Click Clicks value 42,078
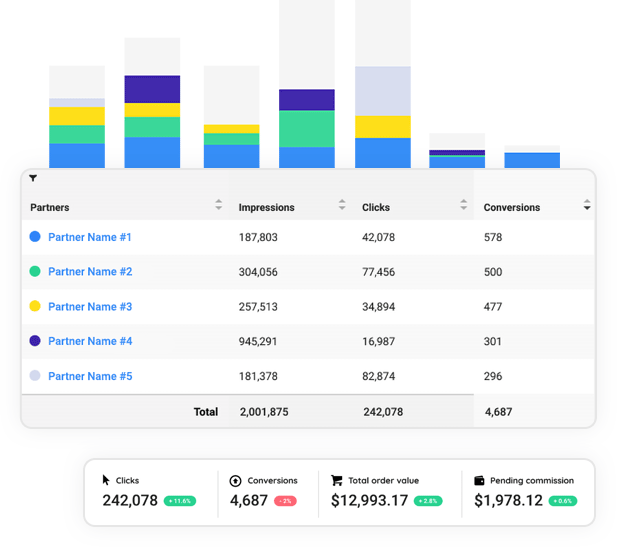Screen dimensions: 617x547 [x=379, y=237]
